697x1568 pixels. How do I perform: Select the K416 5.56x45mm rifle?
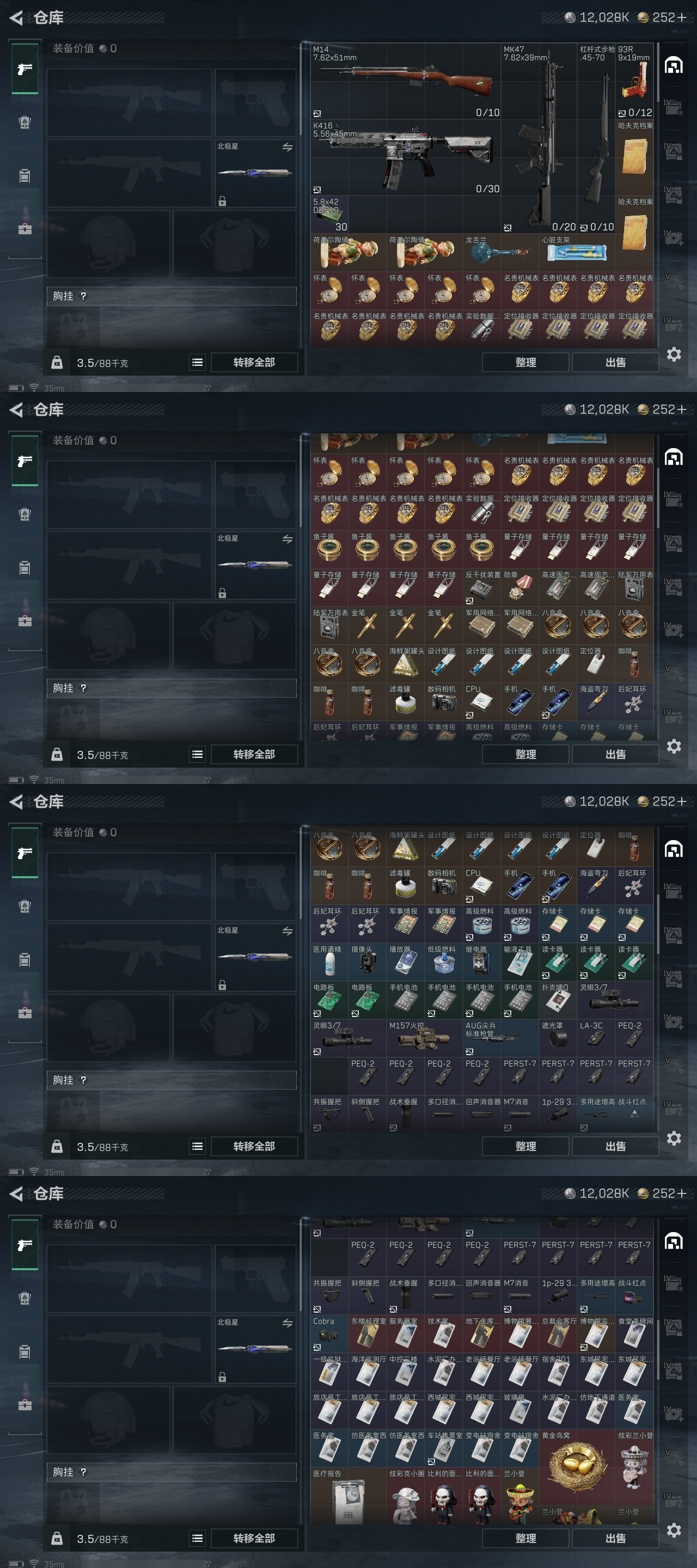pyautogui.click(x=406, y=158)
